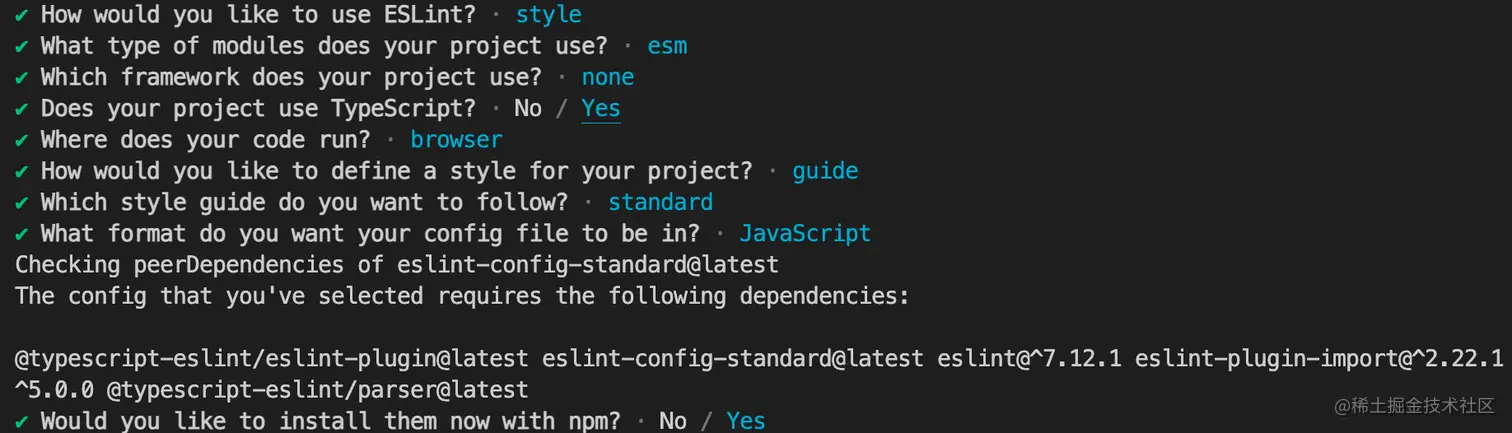Screen dimensions: 1512x433
Task: Click the 'Where does your code run?' question
Action: pyautogui.click(x=205, y=139)
